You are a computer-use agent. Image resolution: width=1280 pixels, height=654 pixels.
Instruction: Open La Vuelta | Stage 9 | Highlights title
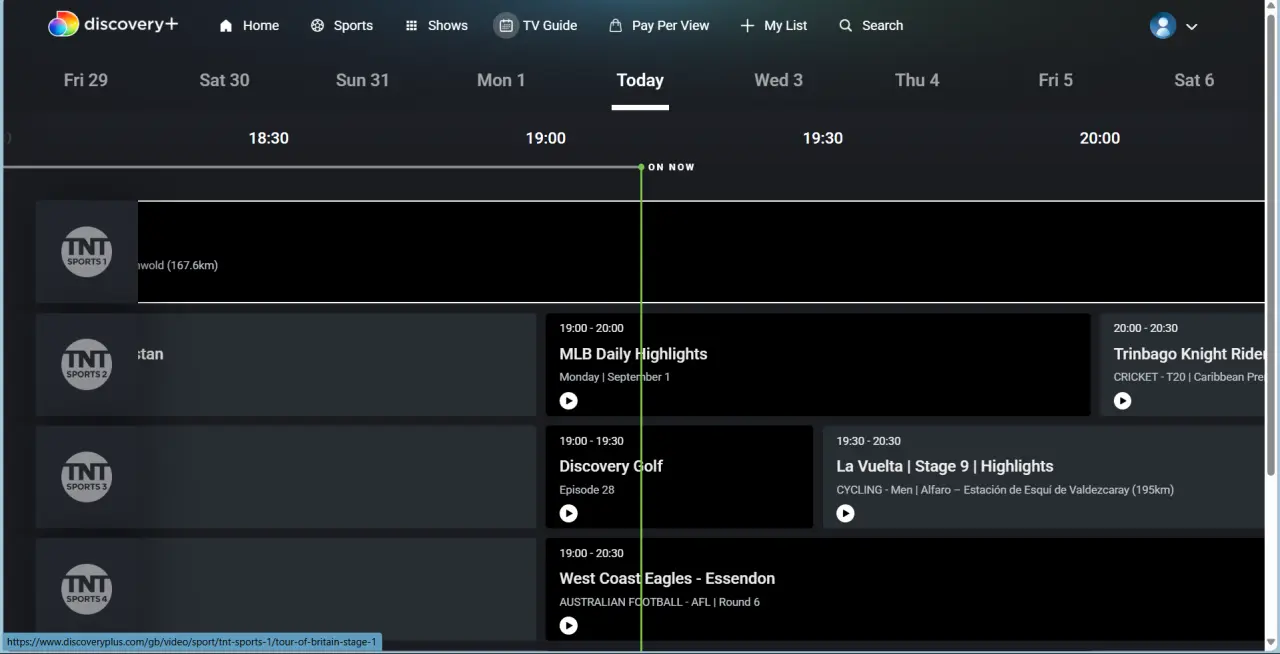(x=945, y=466)
